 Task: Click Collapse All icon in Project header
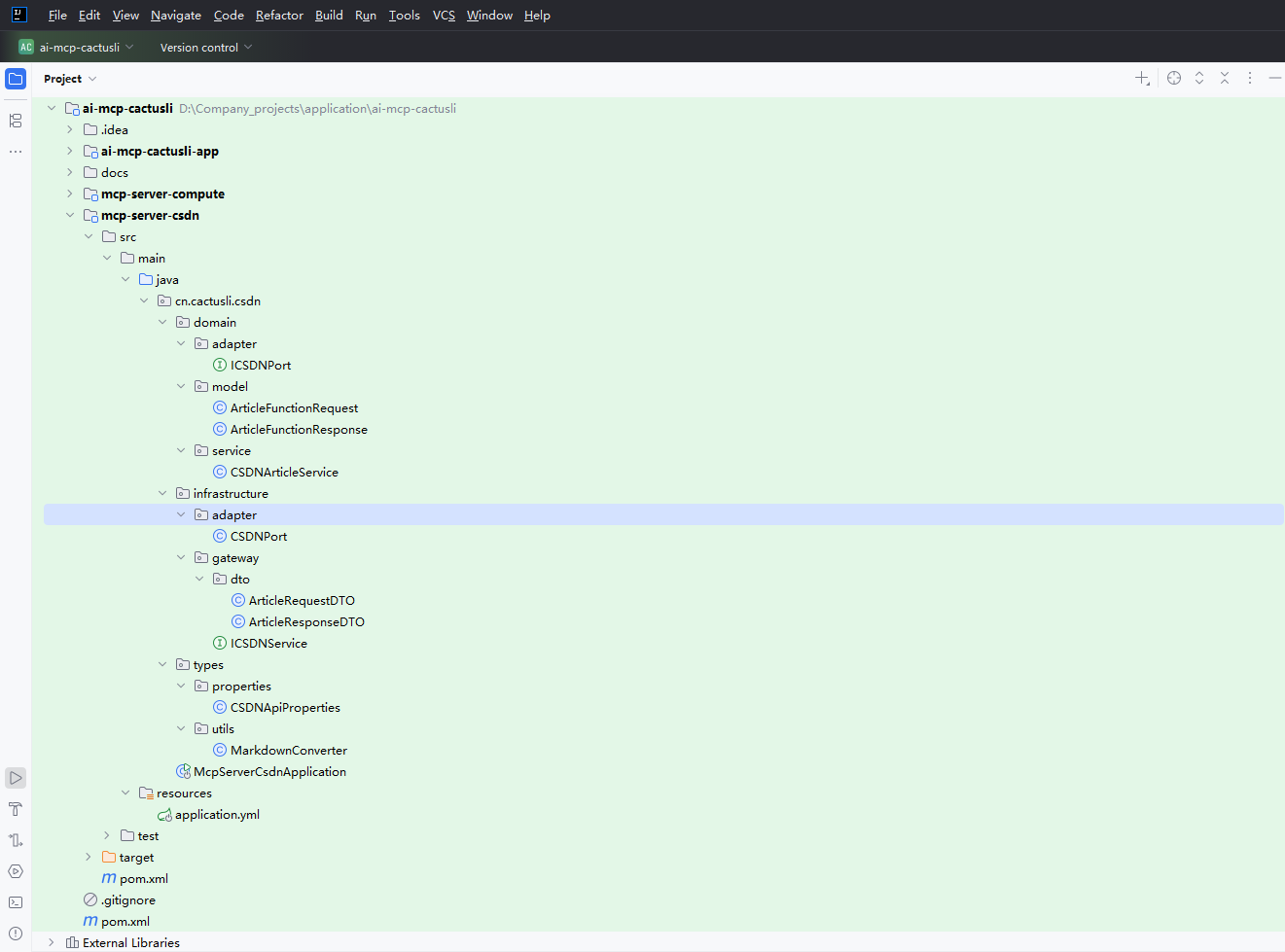click(x=1225, y=79)
